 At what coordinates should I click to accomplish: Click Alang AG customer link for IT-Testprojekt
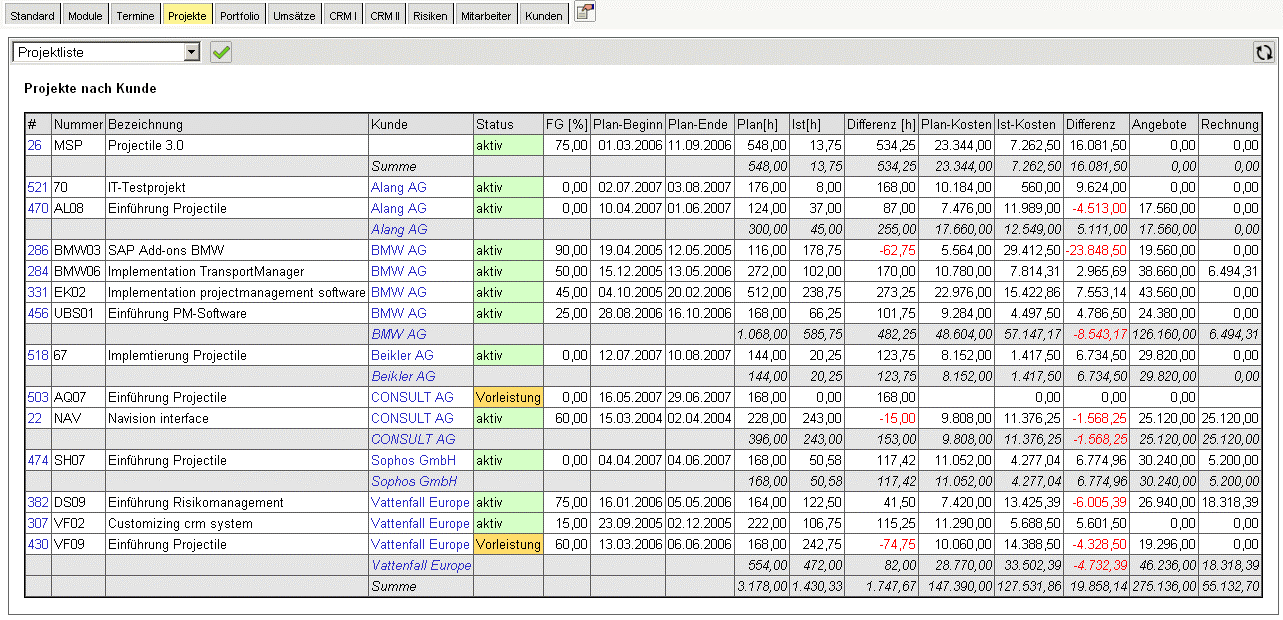(x=398, y=187)
